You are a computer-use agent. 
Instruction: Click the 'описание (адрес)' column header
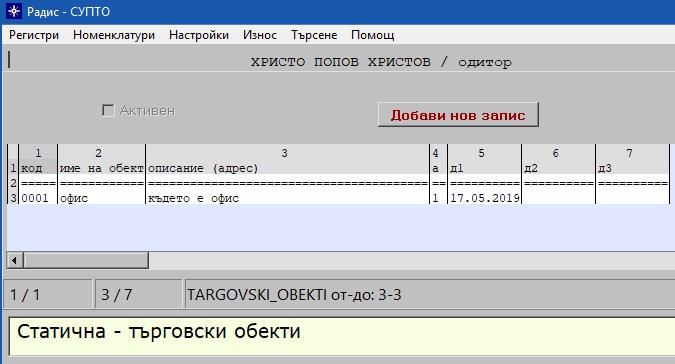tap(288, 168)
